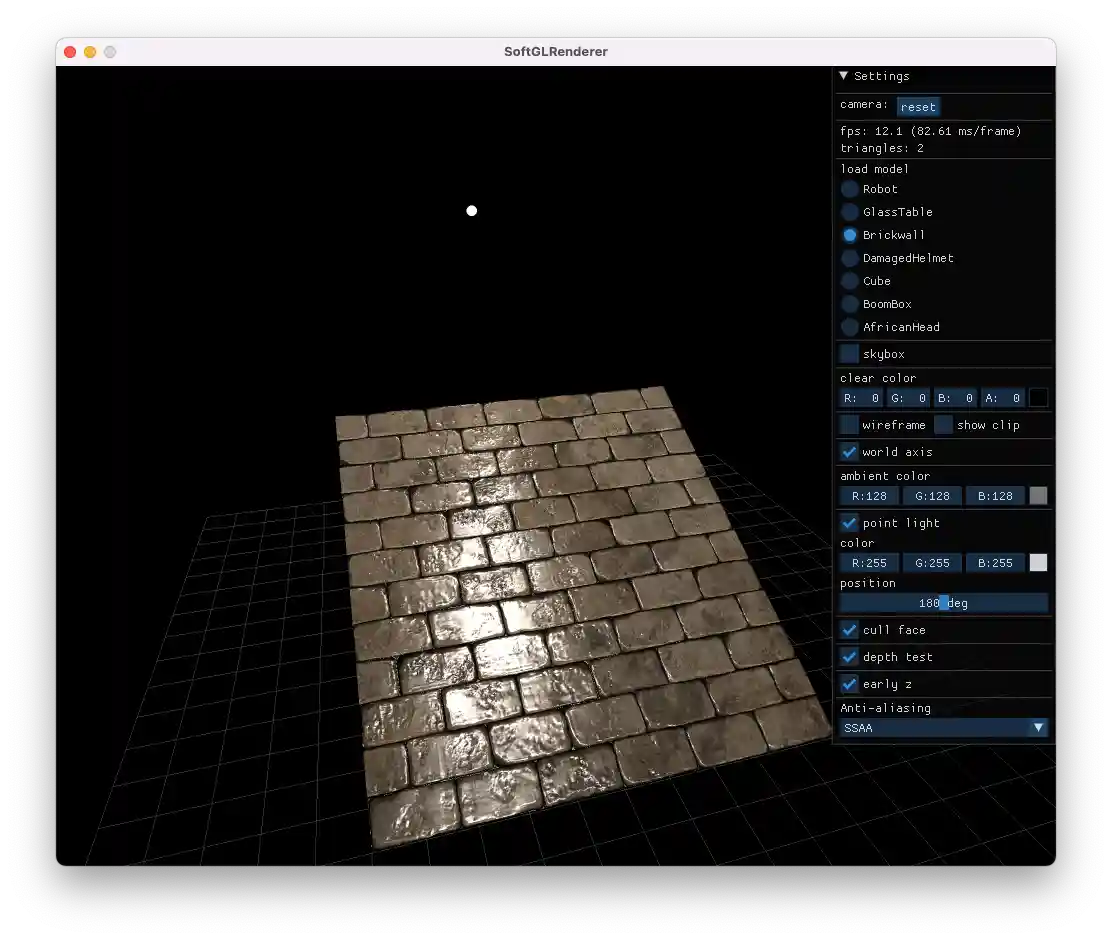
Task: Disable the world axis checkbox
Action: (849, 452)
